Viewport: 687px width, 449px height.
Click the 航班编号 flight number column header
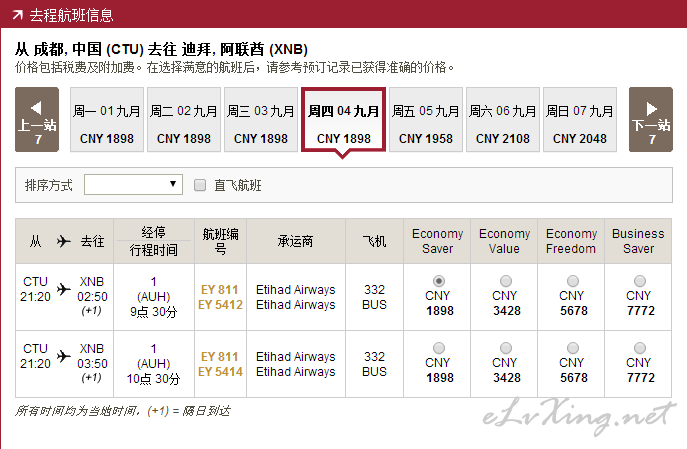[220, 241]
